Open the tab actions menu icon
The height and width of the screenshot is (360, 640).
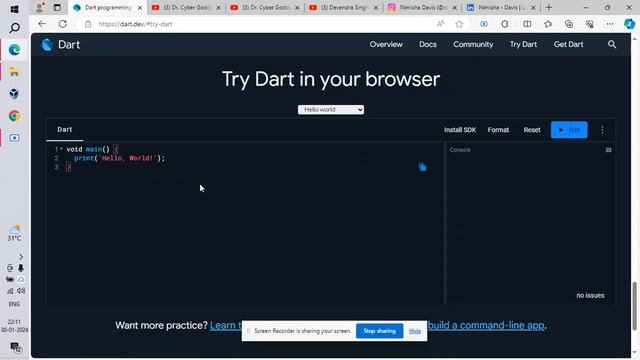tap(57, 7)
